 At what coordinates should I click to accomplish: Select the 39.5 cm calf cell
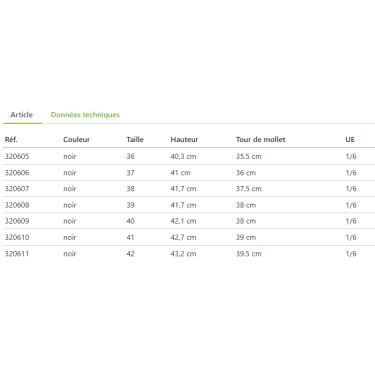(x=249, y=254)
